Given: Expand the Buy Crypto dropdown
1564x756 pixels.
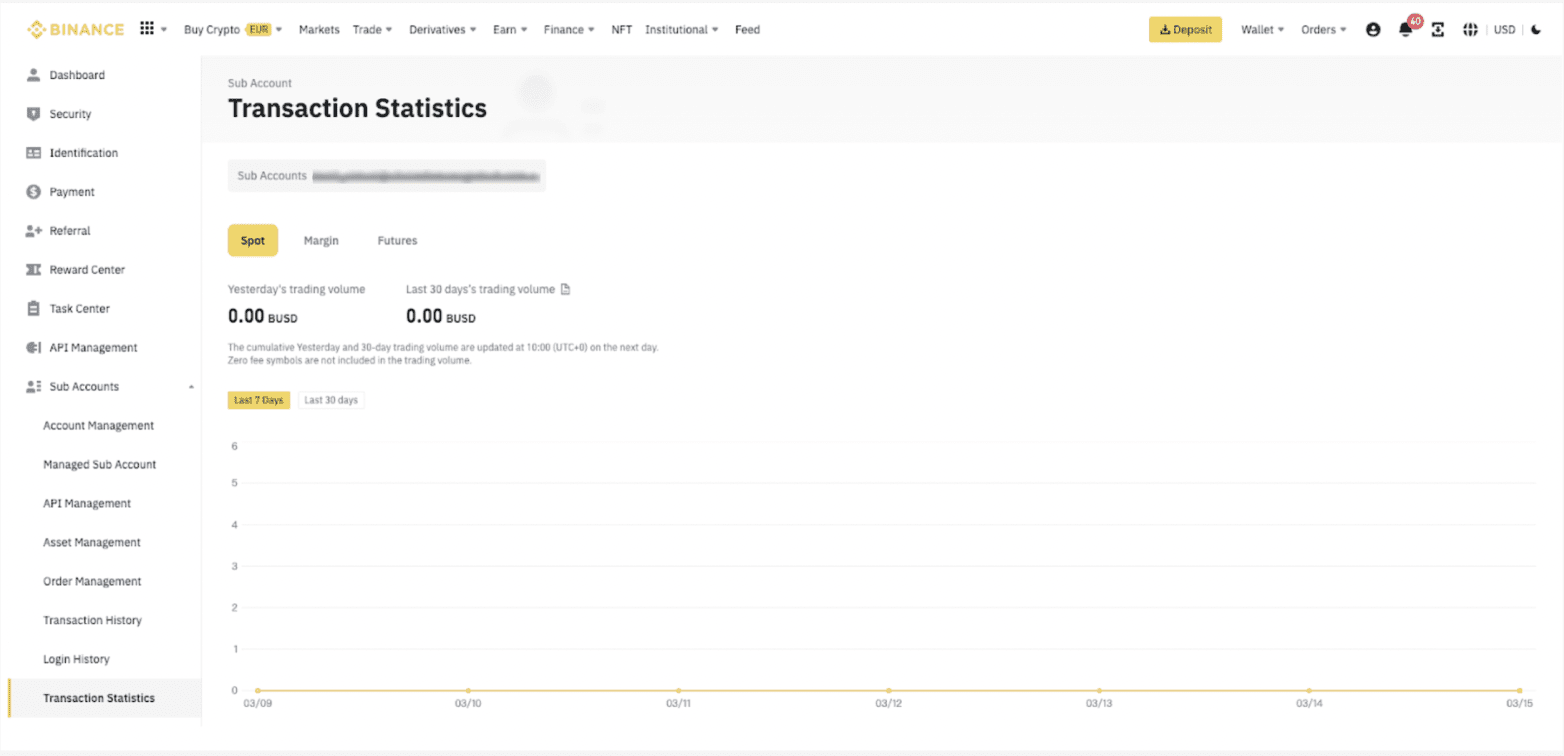Looking at the screenshot, I should tap(233, 30).
